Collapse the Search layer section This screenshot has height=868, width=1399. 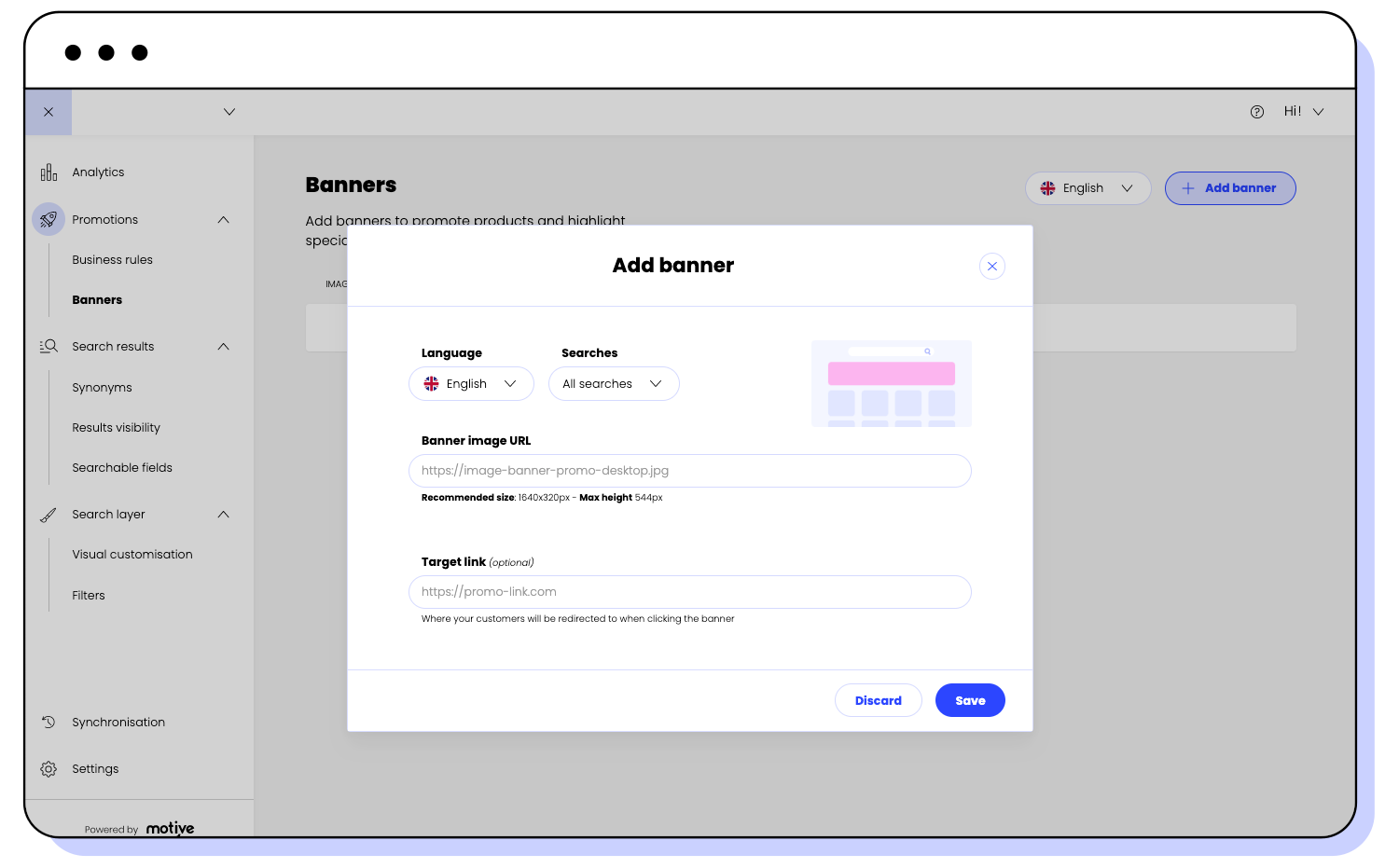[223, 514]
